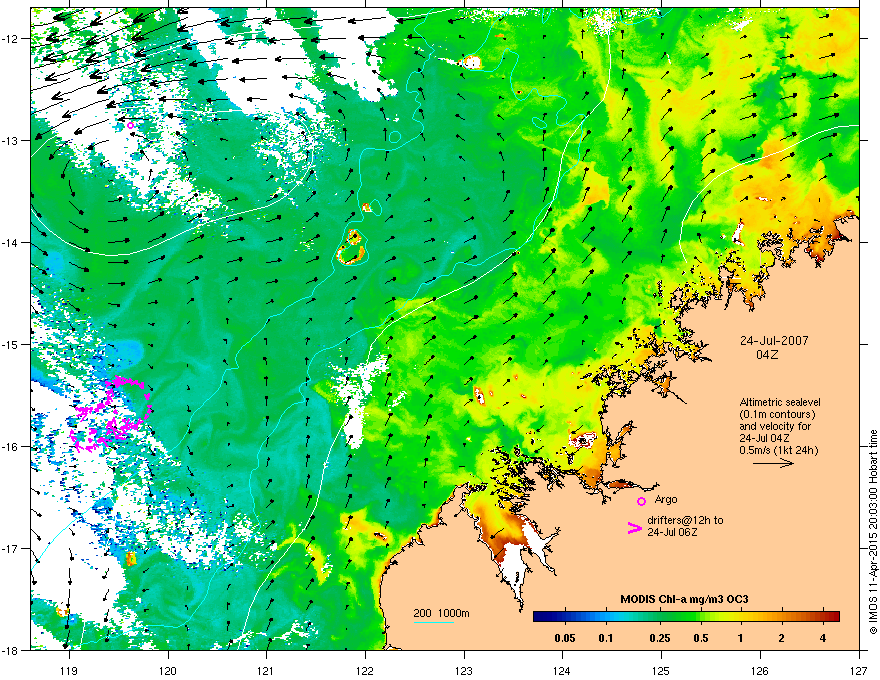Click the -16 latitude axis label

(10, 446)
